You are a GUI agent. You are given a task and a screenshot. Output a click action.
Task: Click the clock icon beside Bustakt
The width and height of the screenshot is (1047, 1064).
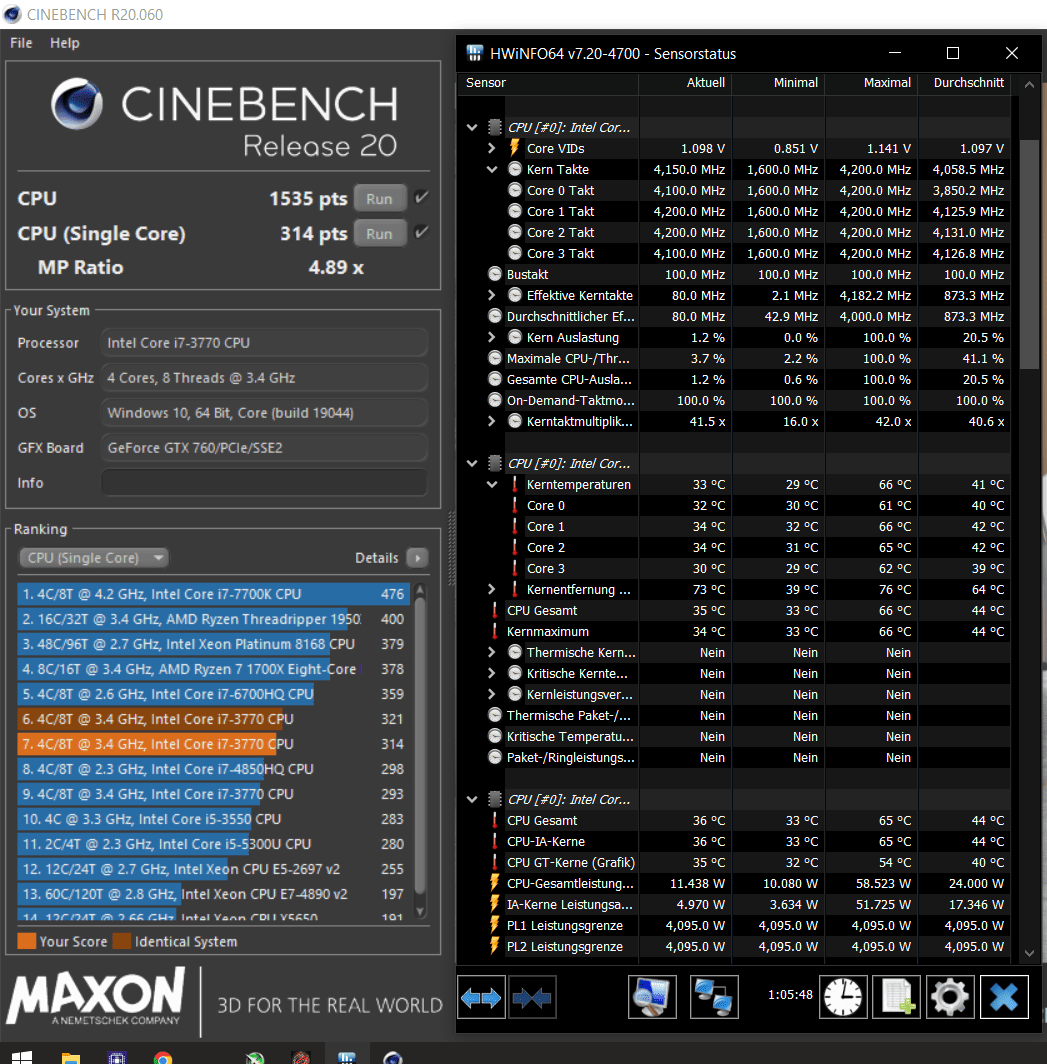click(495, 274)
